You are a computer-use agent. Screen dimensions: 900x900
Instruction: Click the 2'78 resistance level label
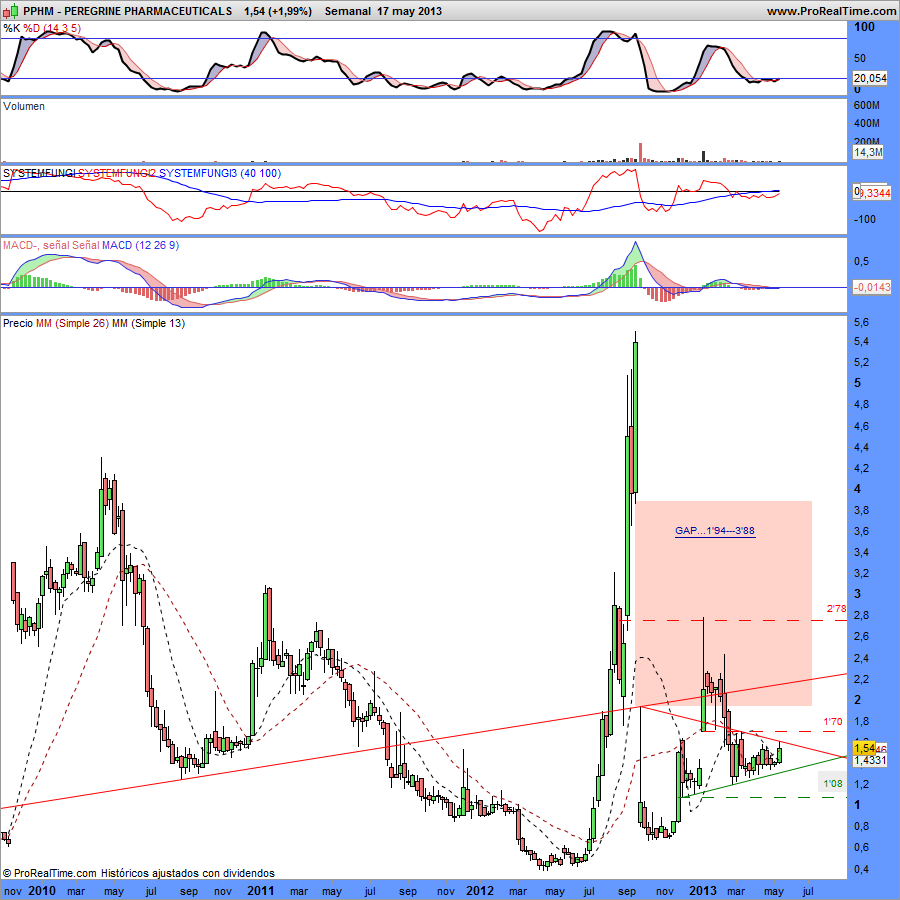point(836,609)
